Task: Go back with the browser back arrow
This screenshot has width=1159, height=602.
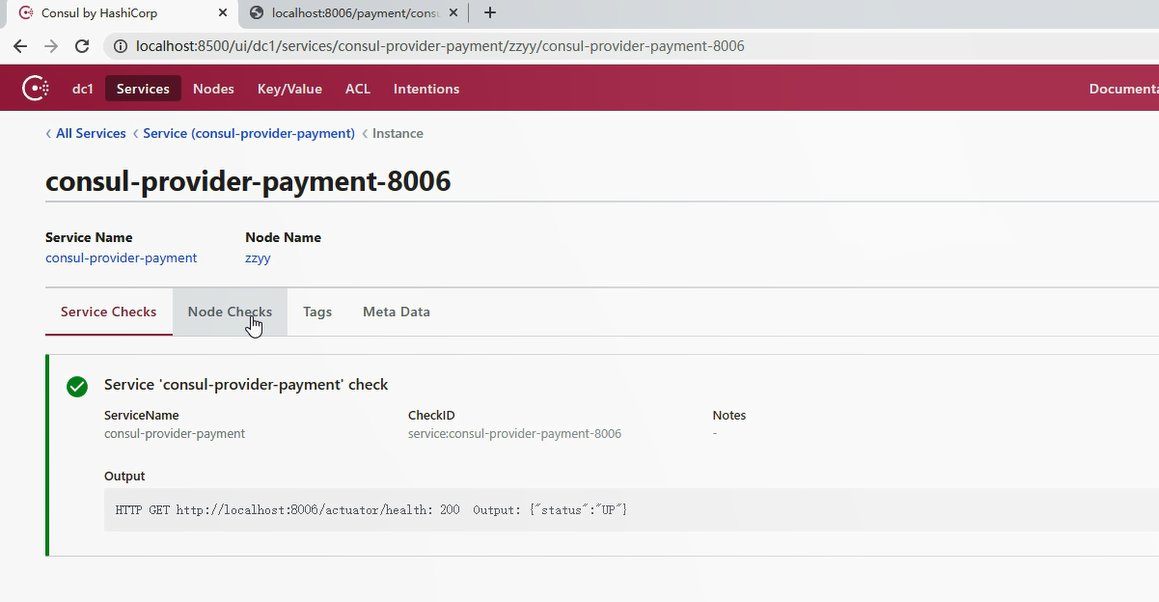Action: point(20,46)
